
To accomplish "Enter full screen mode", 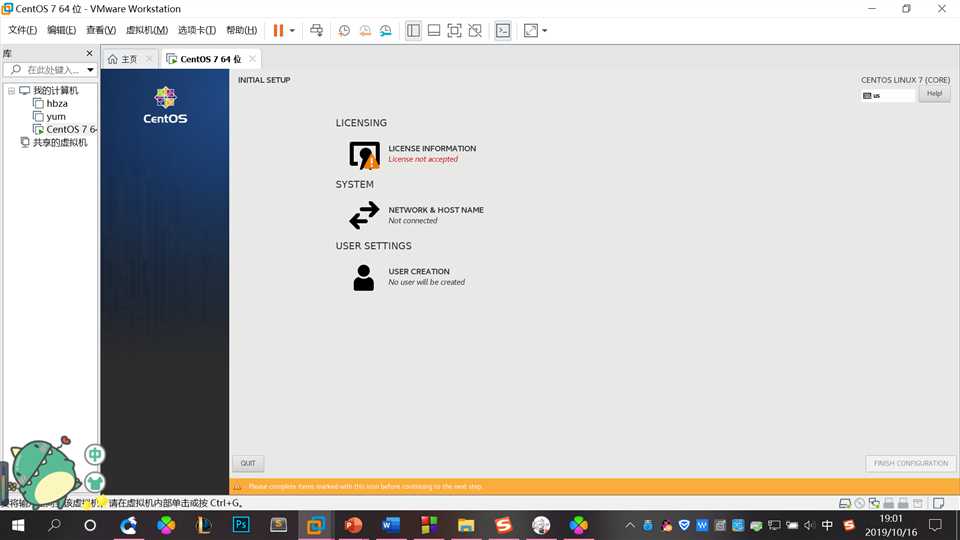I will 454,31.
